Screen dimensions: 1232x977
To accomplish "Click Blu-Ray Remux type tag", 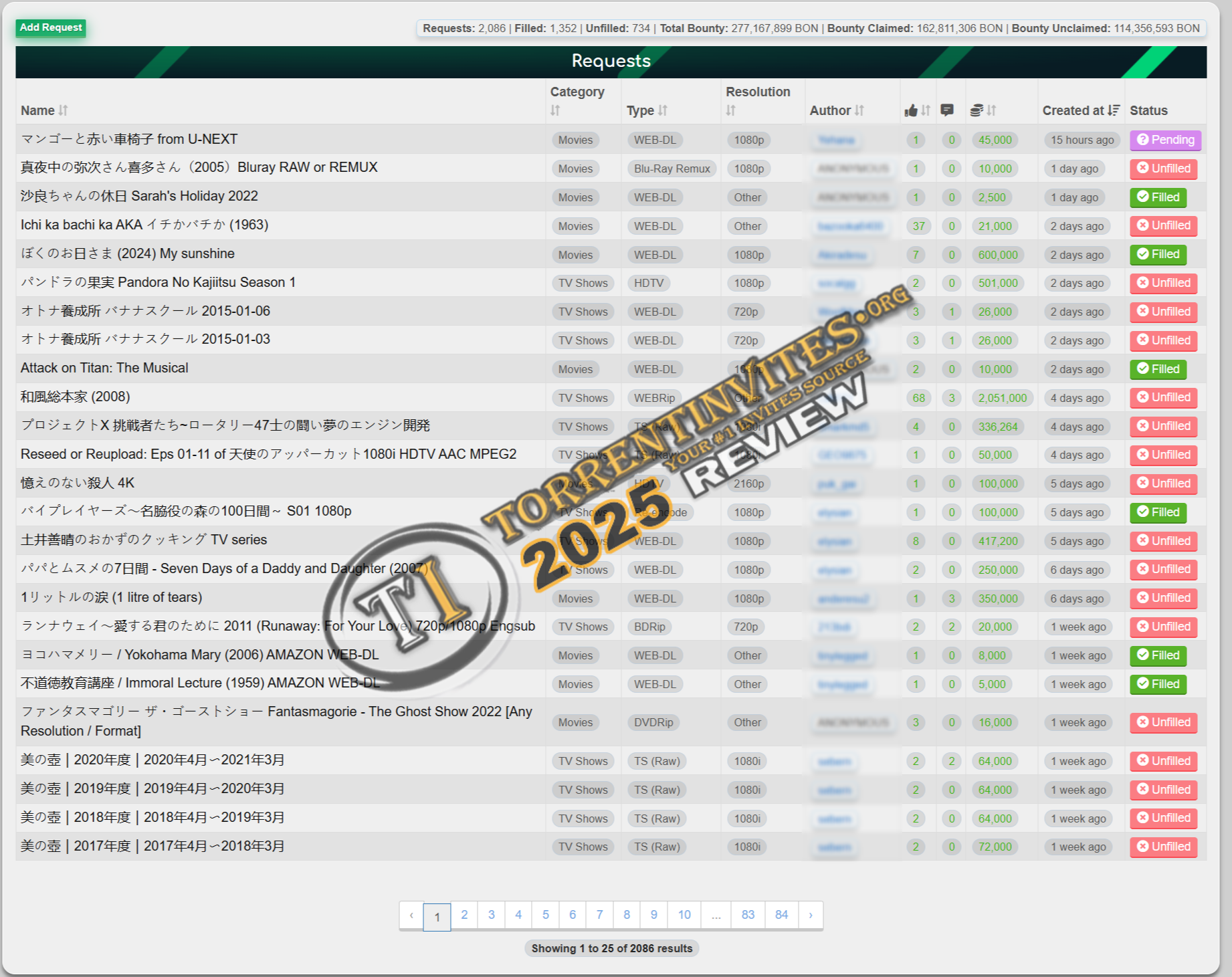I will [672, 169].
